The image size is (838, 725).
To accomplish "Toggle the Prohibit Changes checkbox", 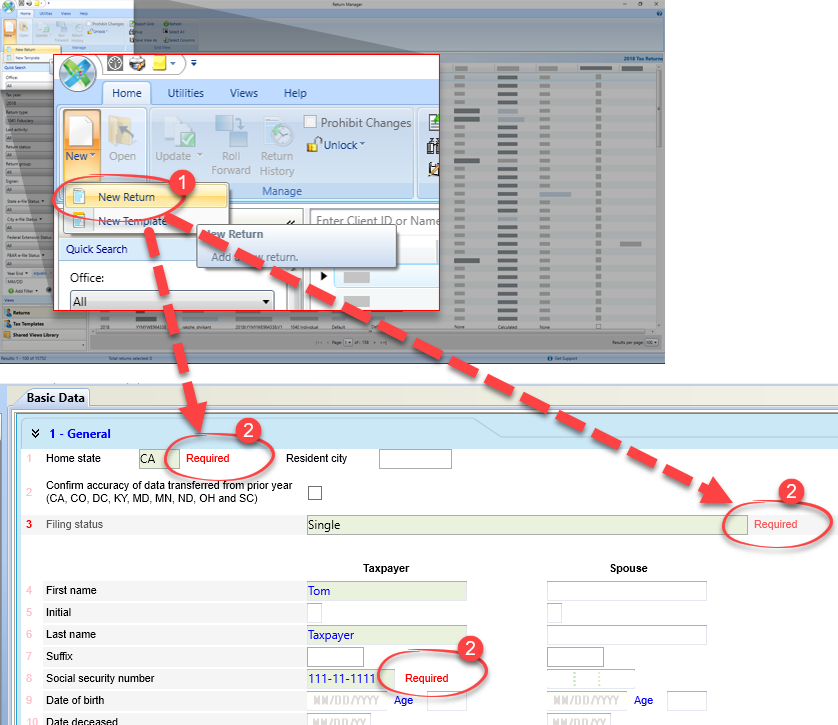I will (310, 122).
